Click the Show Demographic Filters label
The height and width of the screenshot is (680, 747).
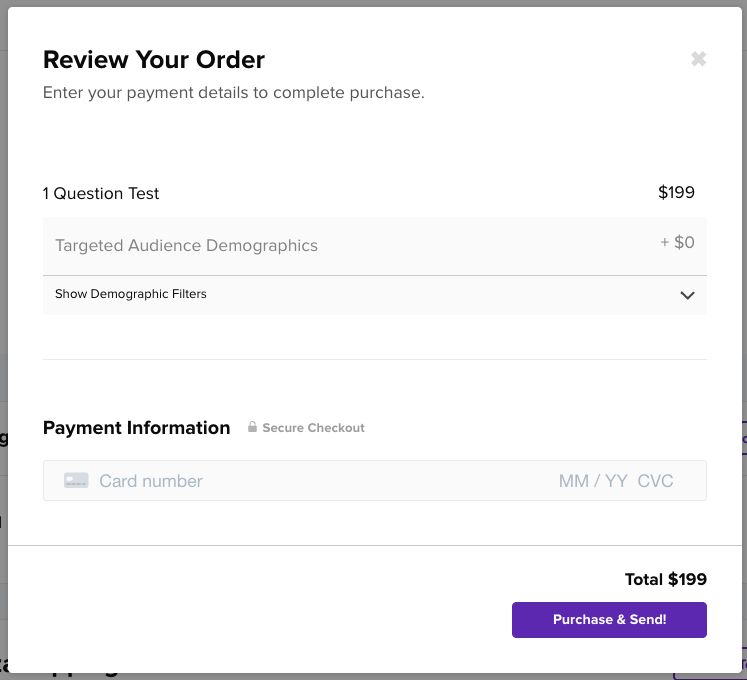click(x=131, y=294)
